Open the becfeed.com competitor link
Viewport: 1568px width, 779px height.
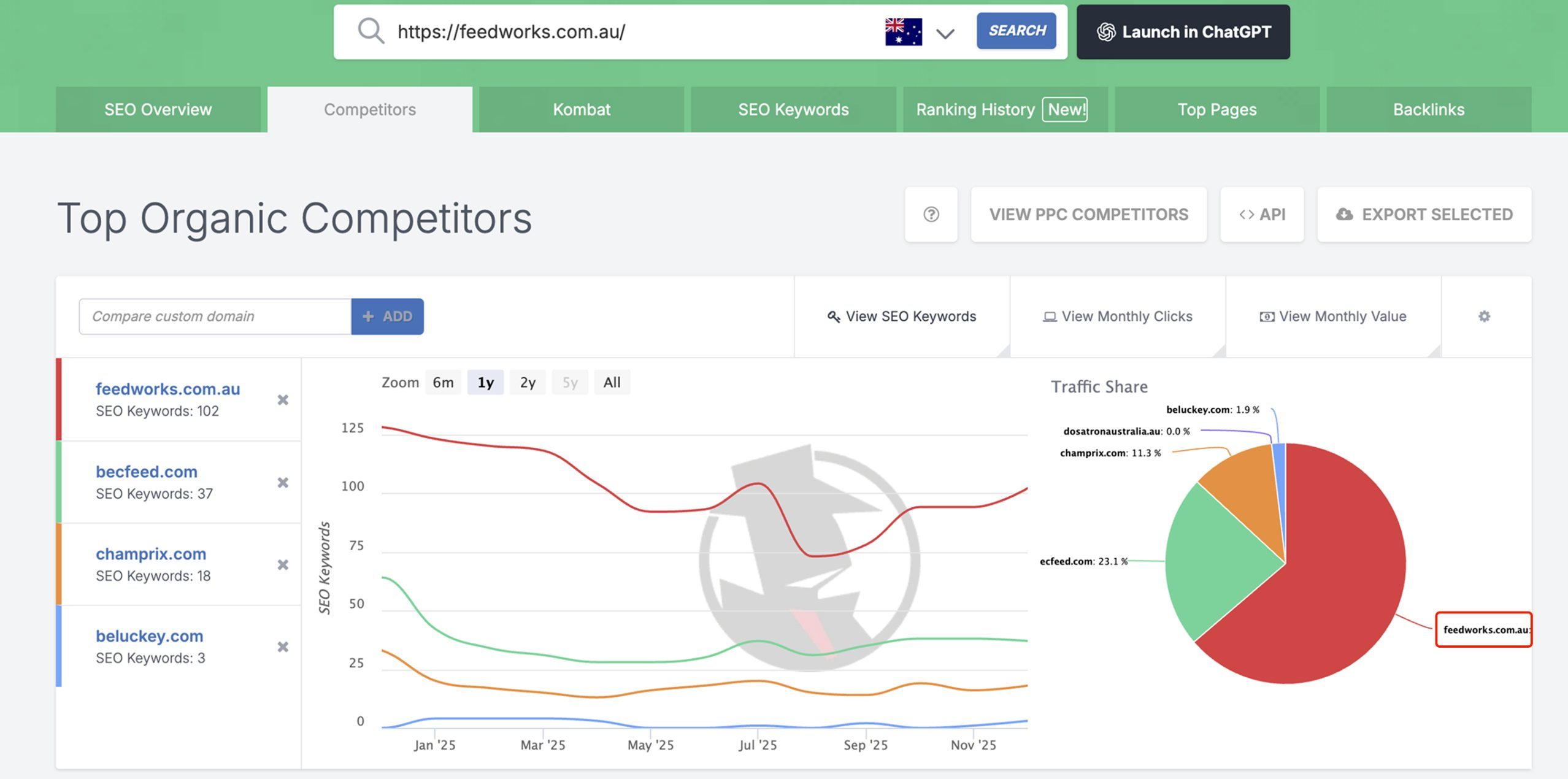(x=147, y=472)
